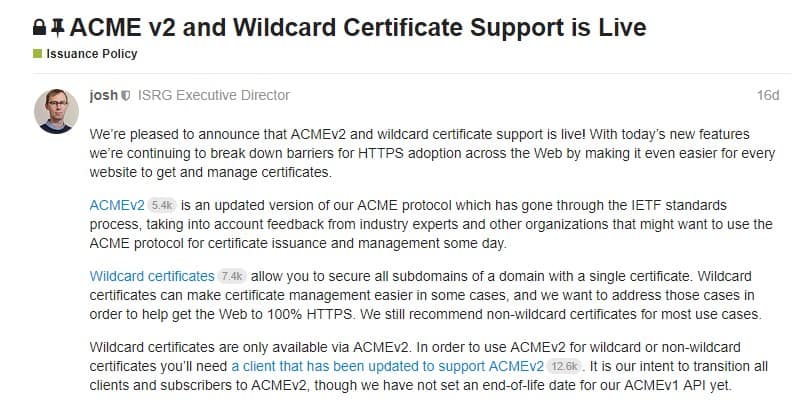The width and height of the screenshot is (810, 407).
Task: Click the moderator shield icon next to josh
Action: (125, 96)
